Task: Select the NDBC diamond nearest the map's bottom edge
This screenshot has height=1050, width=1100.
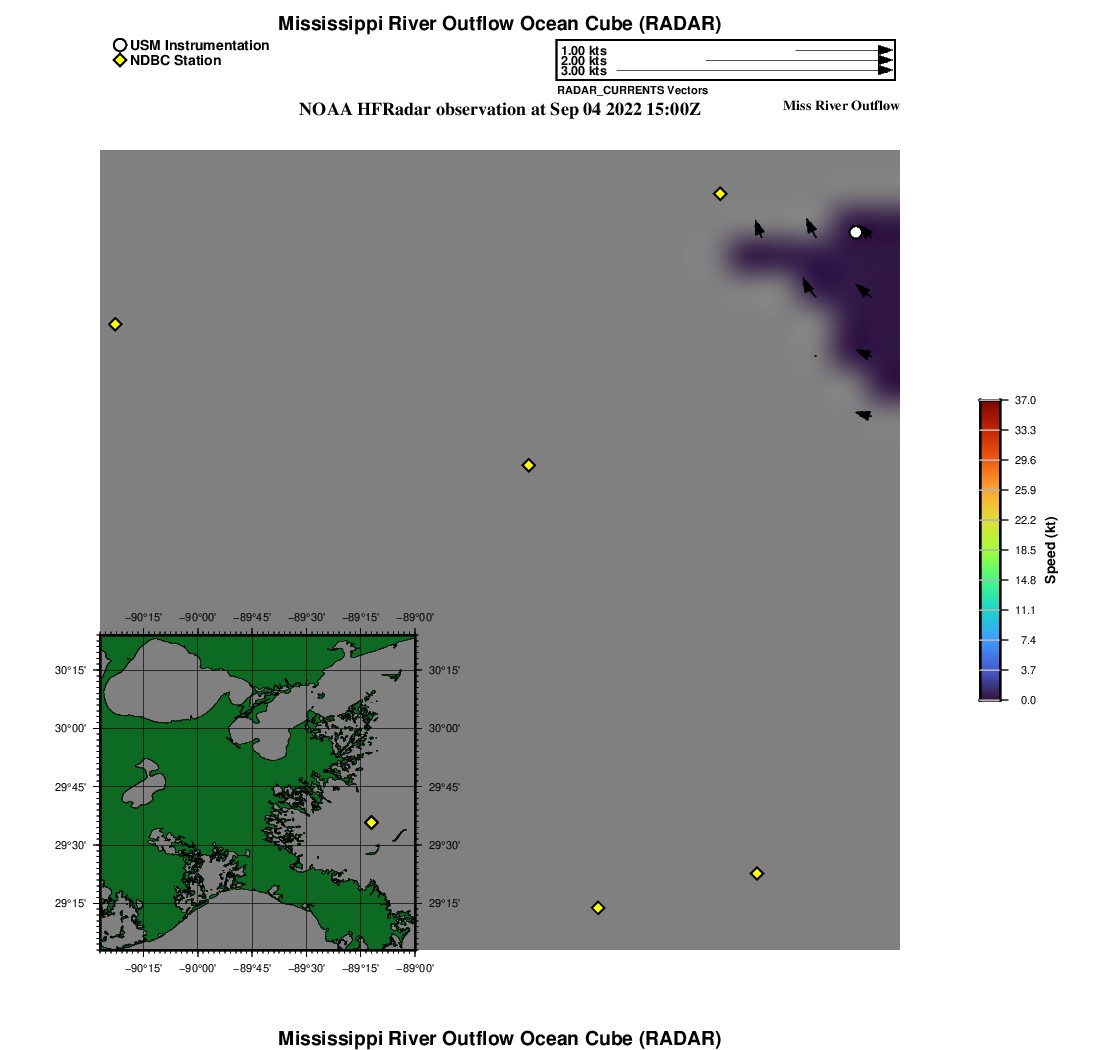Action: click(x=598, y=908)
